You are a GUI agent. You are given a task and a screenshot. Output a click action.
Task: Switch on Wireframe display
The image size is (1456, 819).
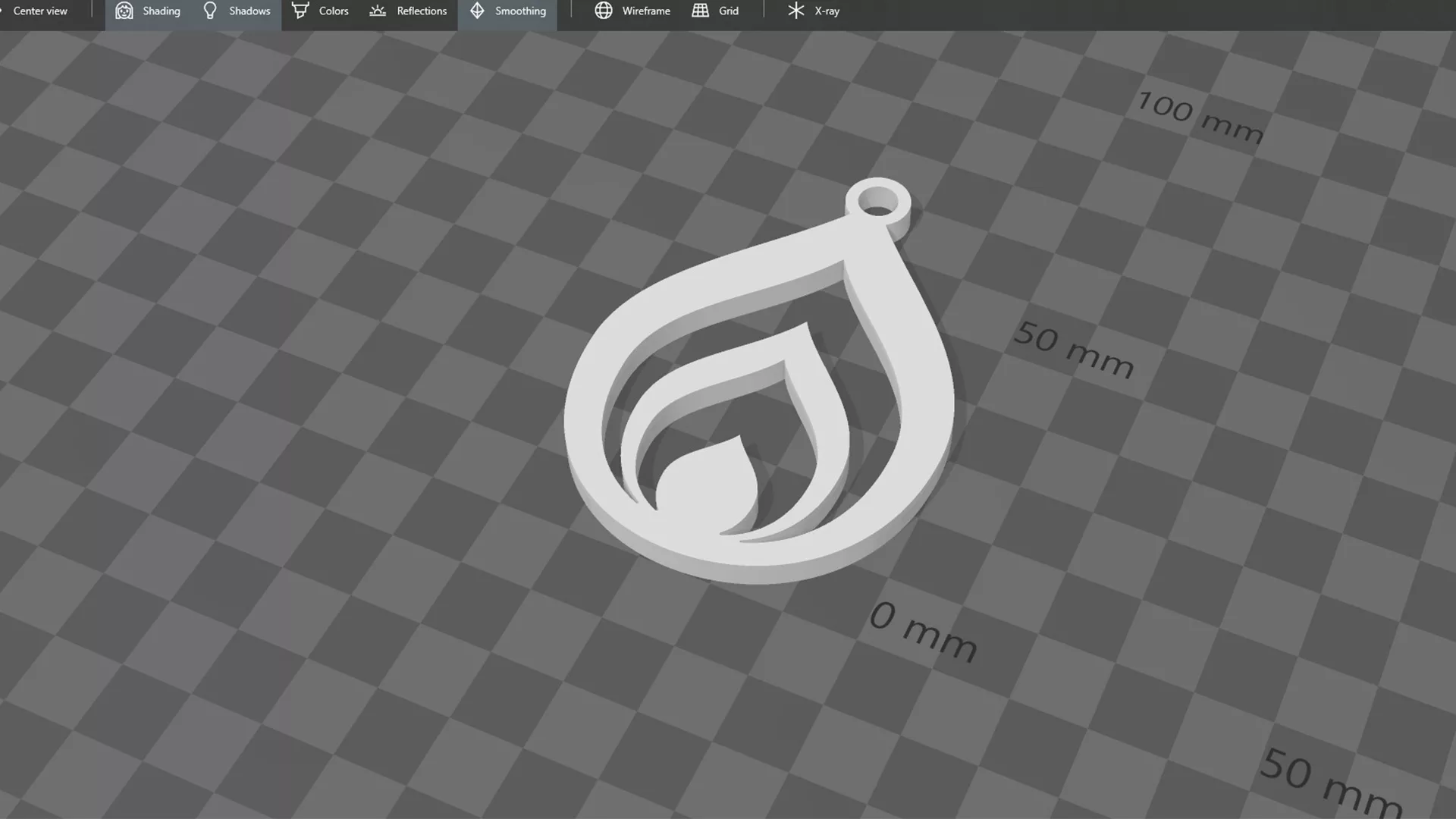(x=646, y=11)
